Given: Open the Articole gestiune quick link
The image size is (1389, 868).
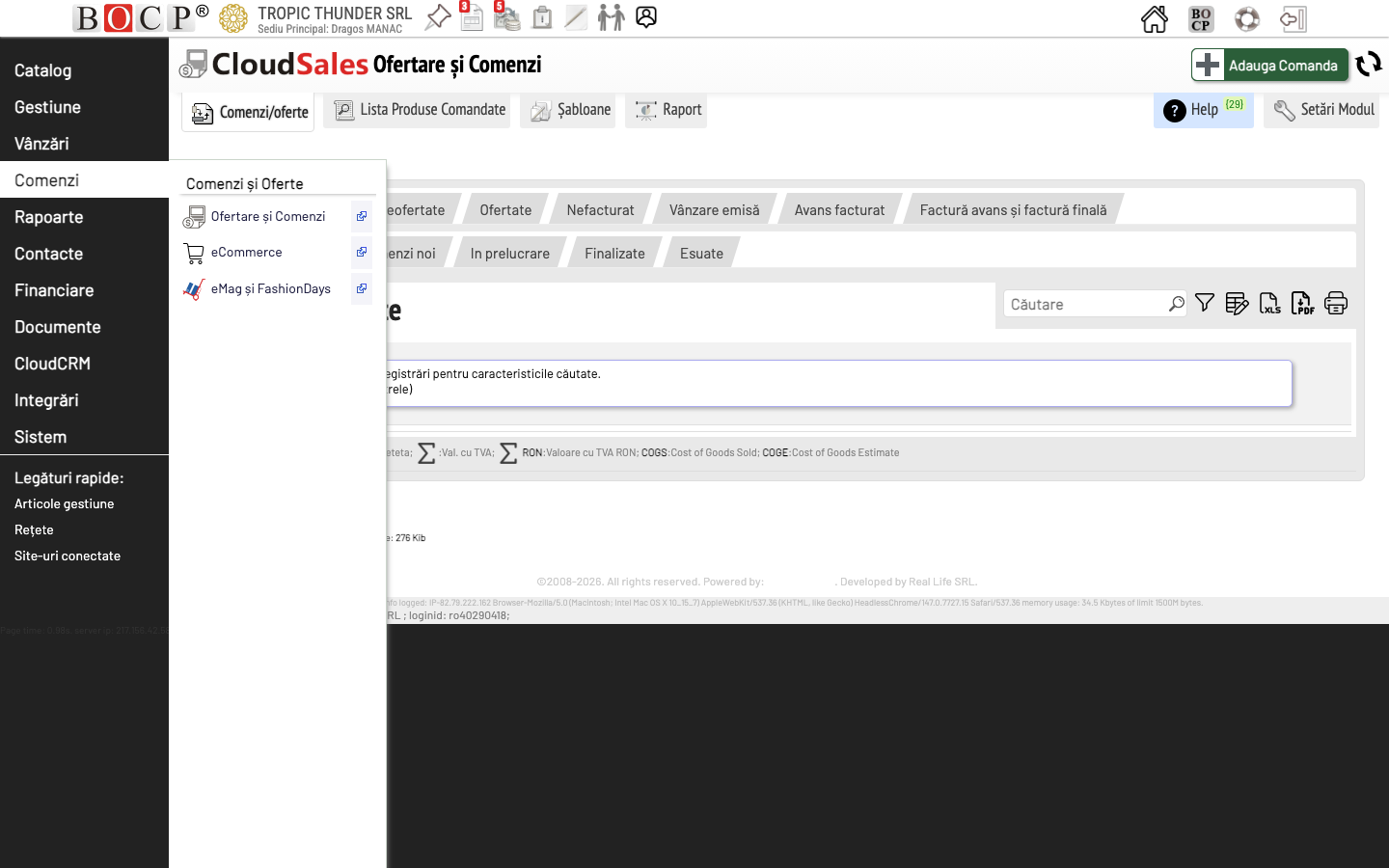Looking at the screenshot, I should click(x=65, y=503).
